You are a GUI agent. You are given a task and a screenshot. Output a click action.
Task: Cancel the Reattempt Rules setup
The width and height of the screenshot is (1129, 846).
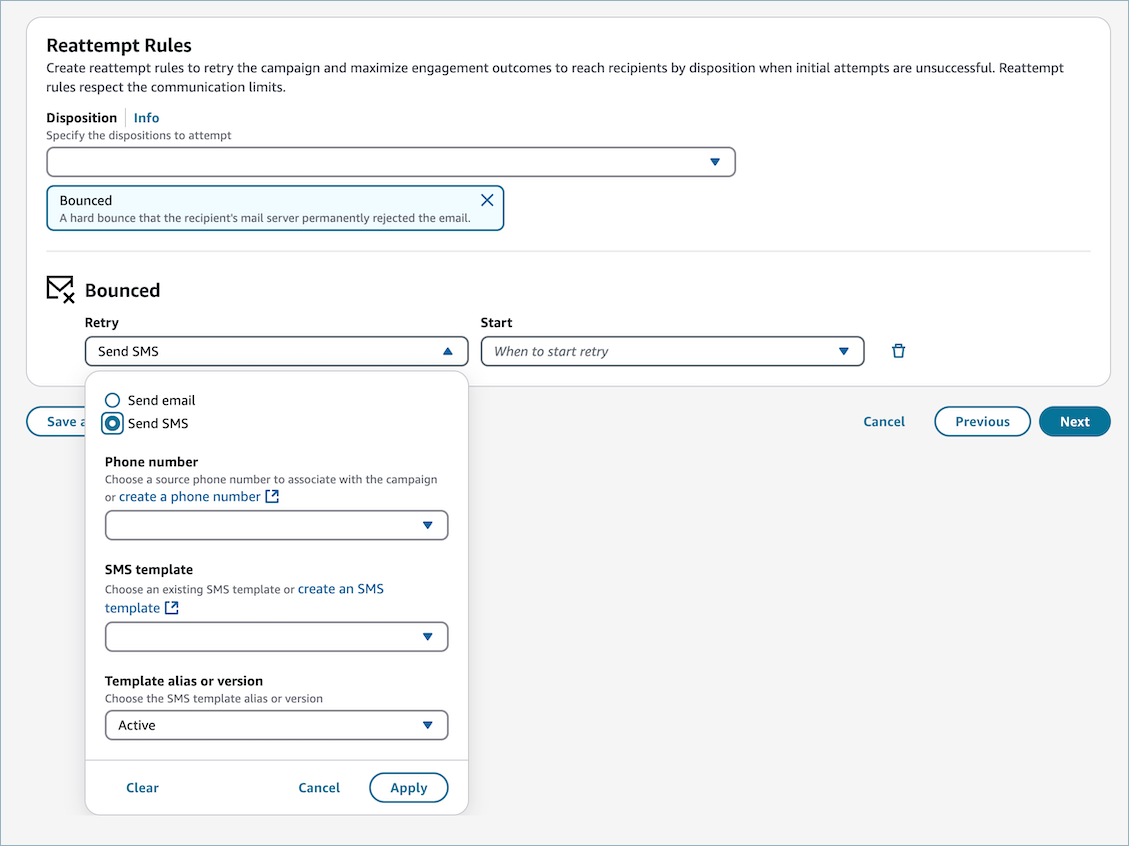click(x=884, y=421)
